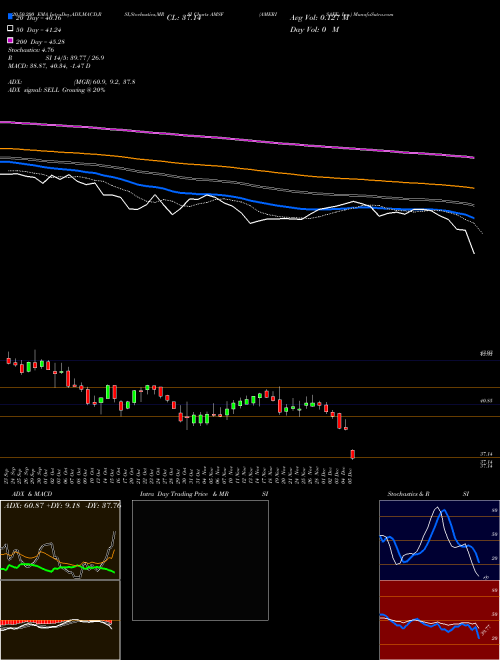500x660 pixels.
Task: Select the '200 Day - 45.28' label
Action: (40, 42)
